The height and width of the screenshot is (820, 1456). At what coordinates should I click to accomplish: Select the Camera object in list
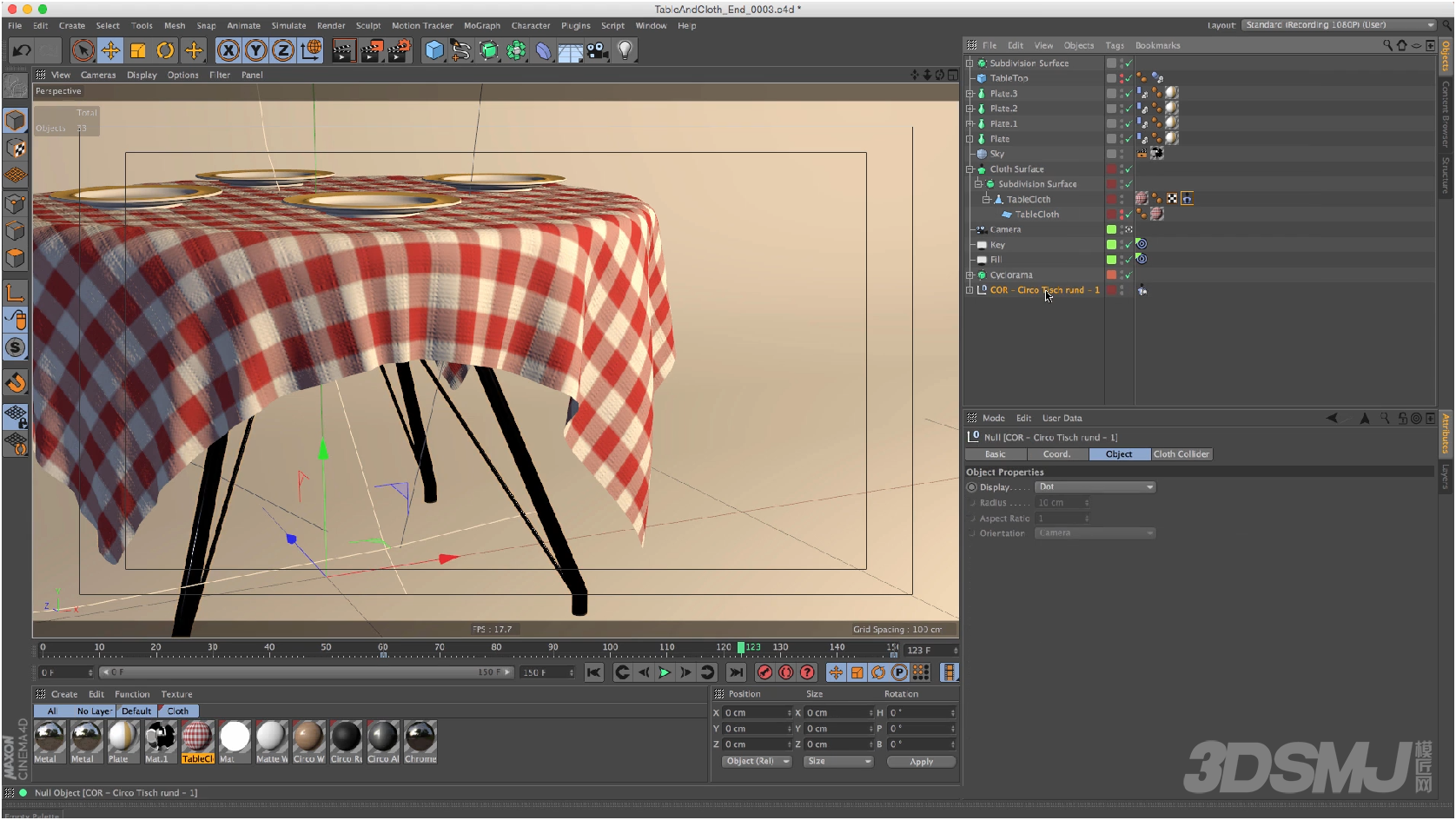pos(1005,230)
